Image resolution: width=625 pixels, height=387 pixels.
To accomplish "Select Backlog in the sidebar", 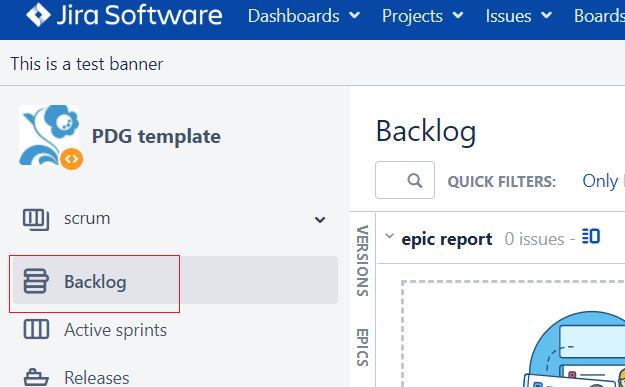I will (x=175, y=281).
